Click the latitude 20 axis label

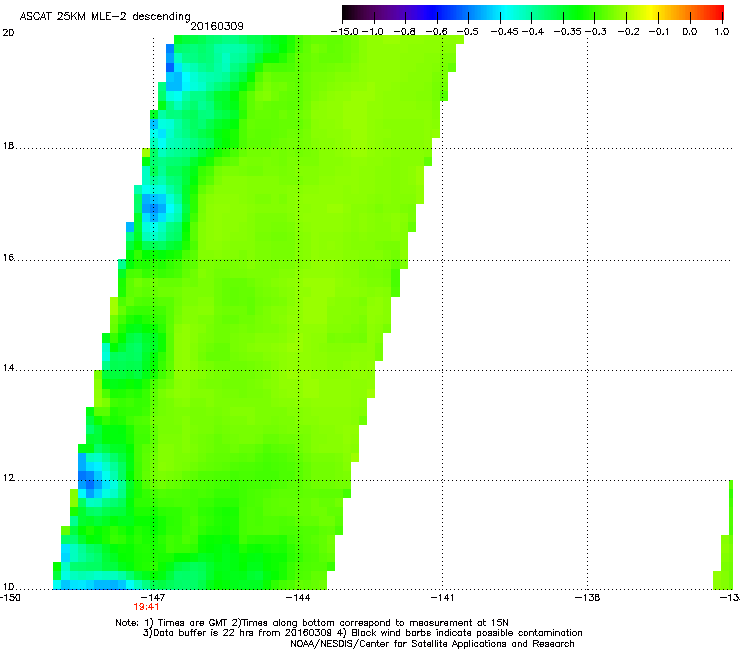pos(8,33)
